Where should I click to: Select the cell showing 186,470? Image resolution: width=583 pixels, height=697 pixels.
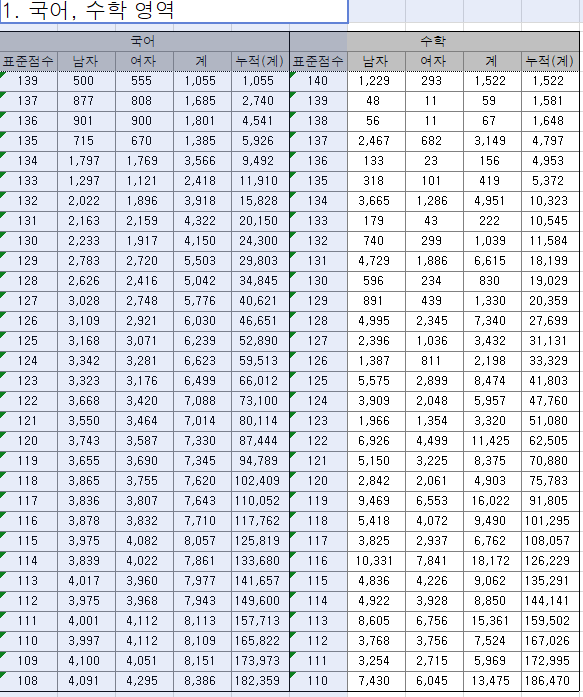coord(550,681)
